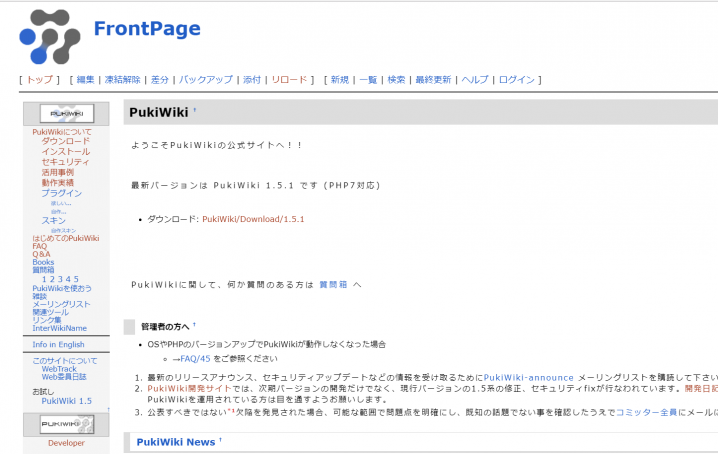Click the anchor dagger next to PukiWiki heading
Viewport: 718px width, 454px height.
[x=195, y=110]
